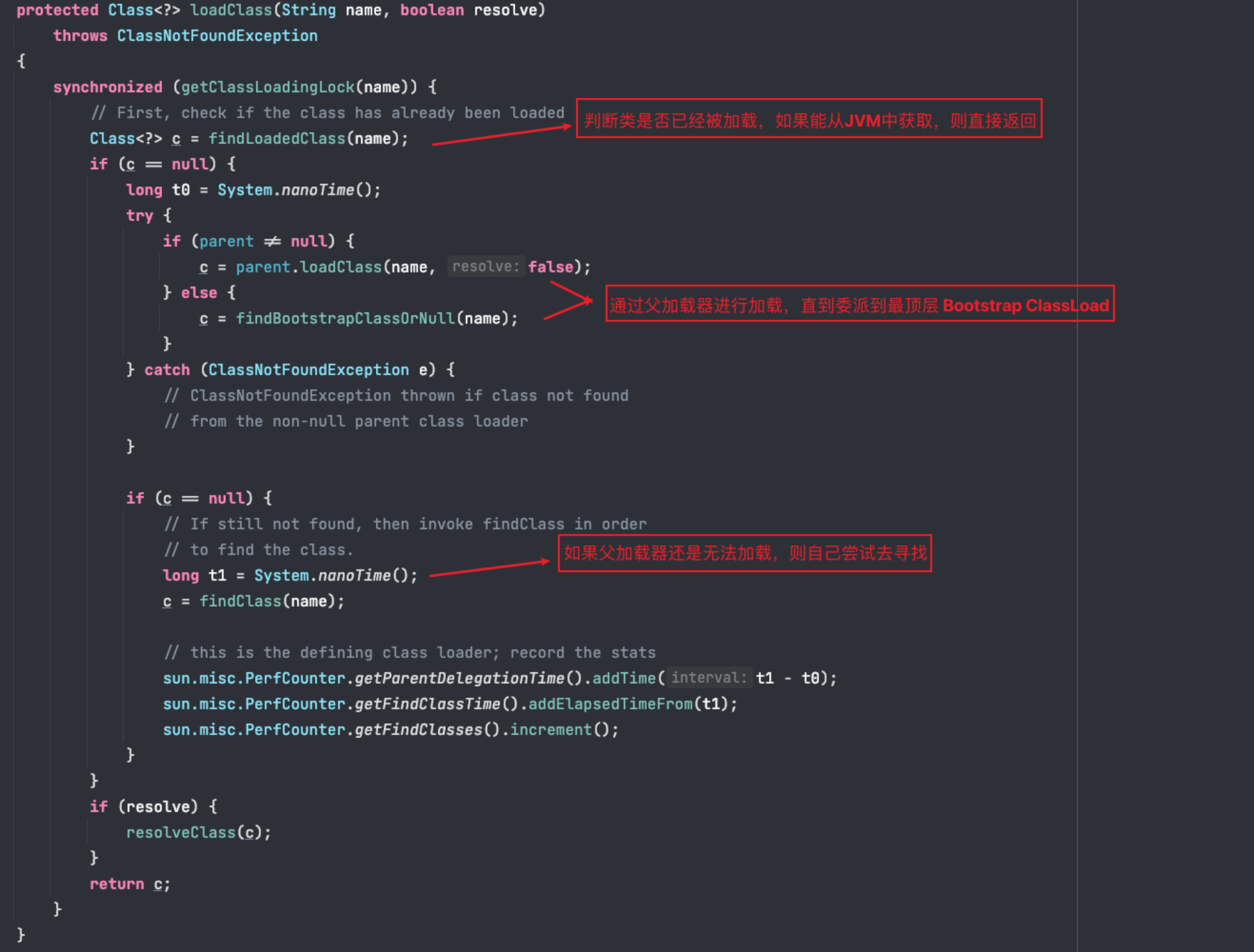Click the comment 'First, check if the class has already been loaded'
1254x952 pixels.
click(x=328, y=113)
